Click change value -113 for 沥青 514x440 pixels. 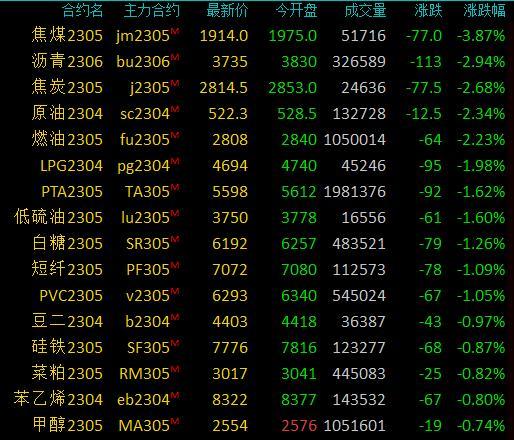pyautogui.click(x=426, y=62)
